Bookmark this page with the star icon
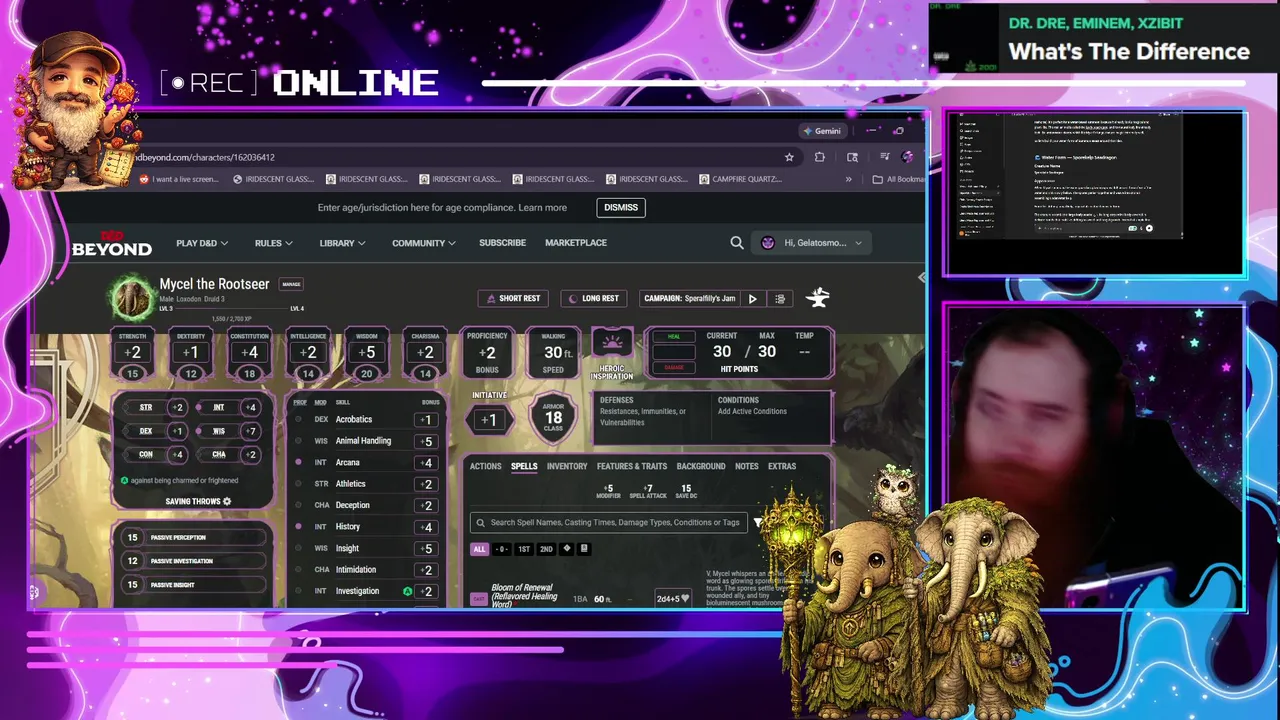1280x720 pixels. coord(789,157)
